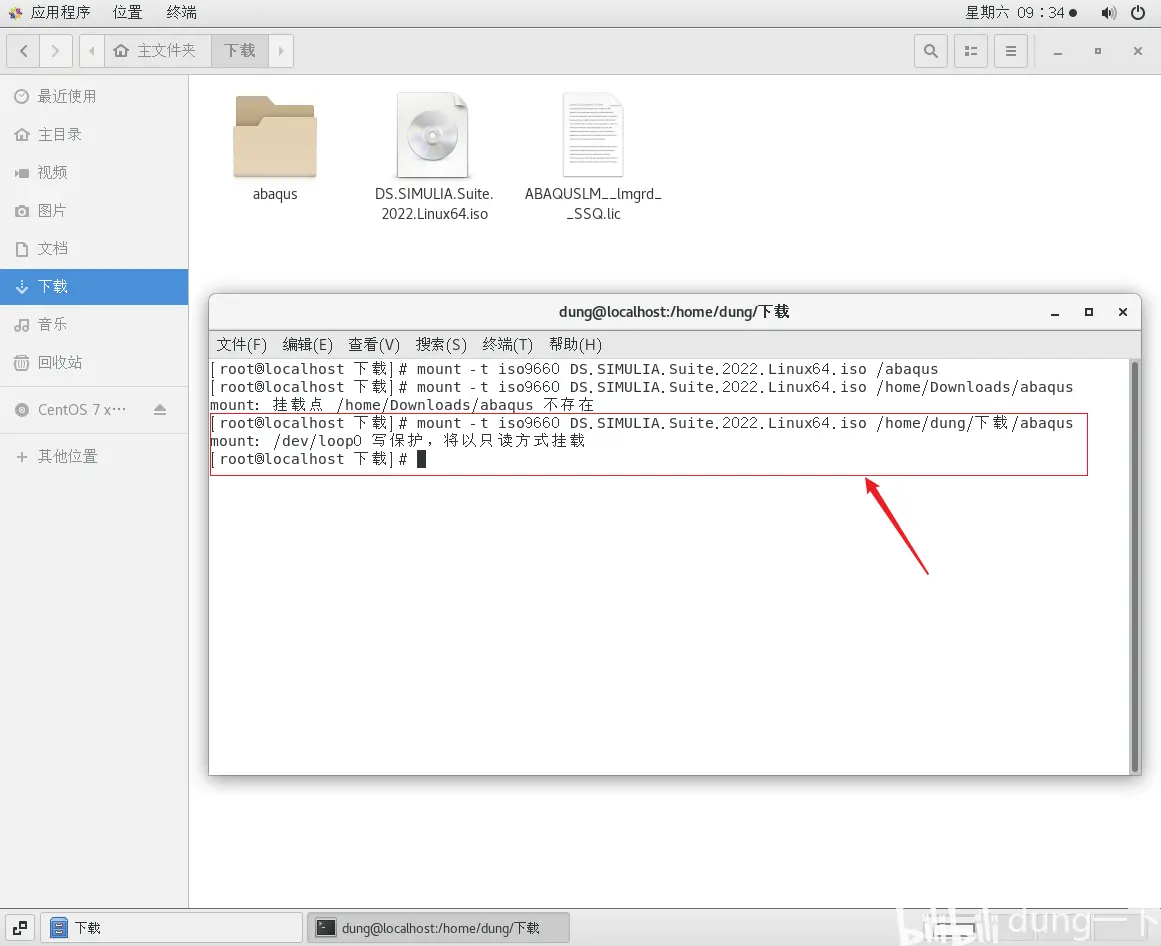
Task: Switch file manager to list view
Action: point(971,51)
